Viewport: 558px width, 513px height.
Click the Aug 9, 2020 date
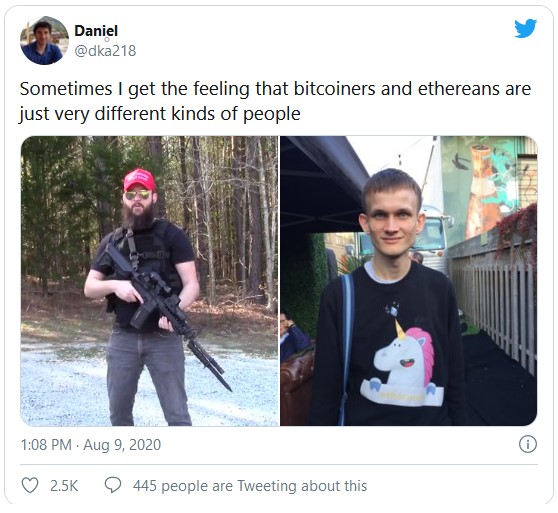click(122, 445)
